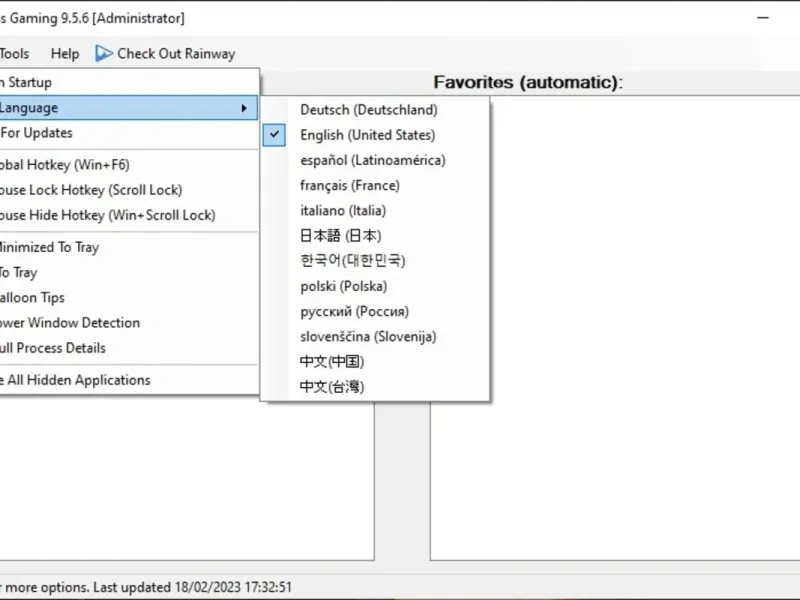Choose the Global Hotkey (Win+F6) option
800x600 pixels.
tap(129, 165)
